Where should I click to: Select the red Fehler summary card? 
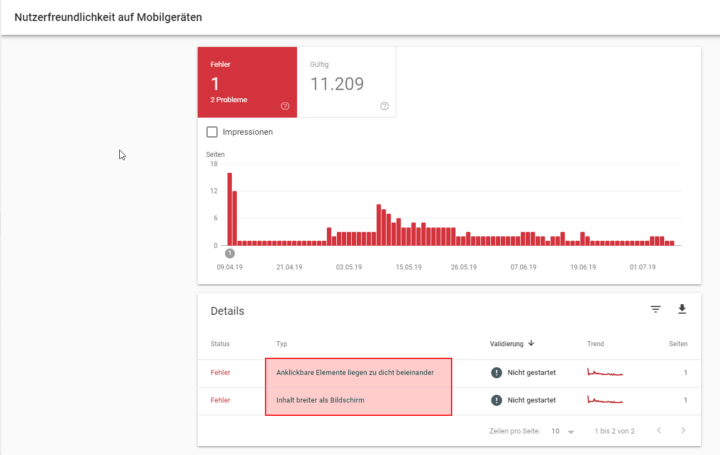click(248, 82)
